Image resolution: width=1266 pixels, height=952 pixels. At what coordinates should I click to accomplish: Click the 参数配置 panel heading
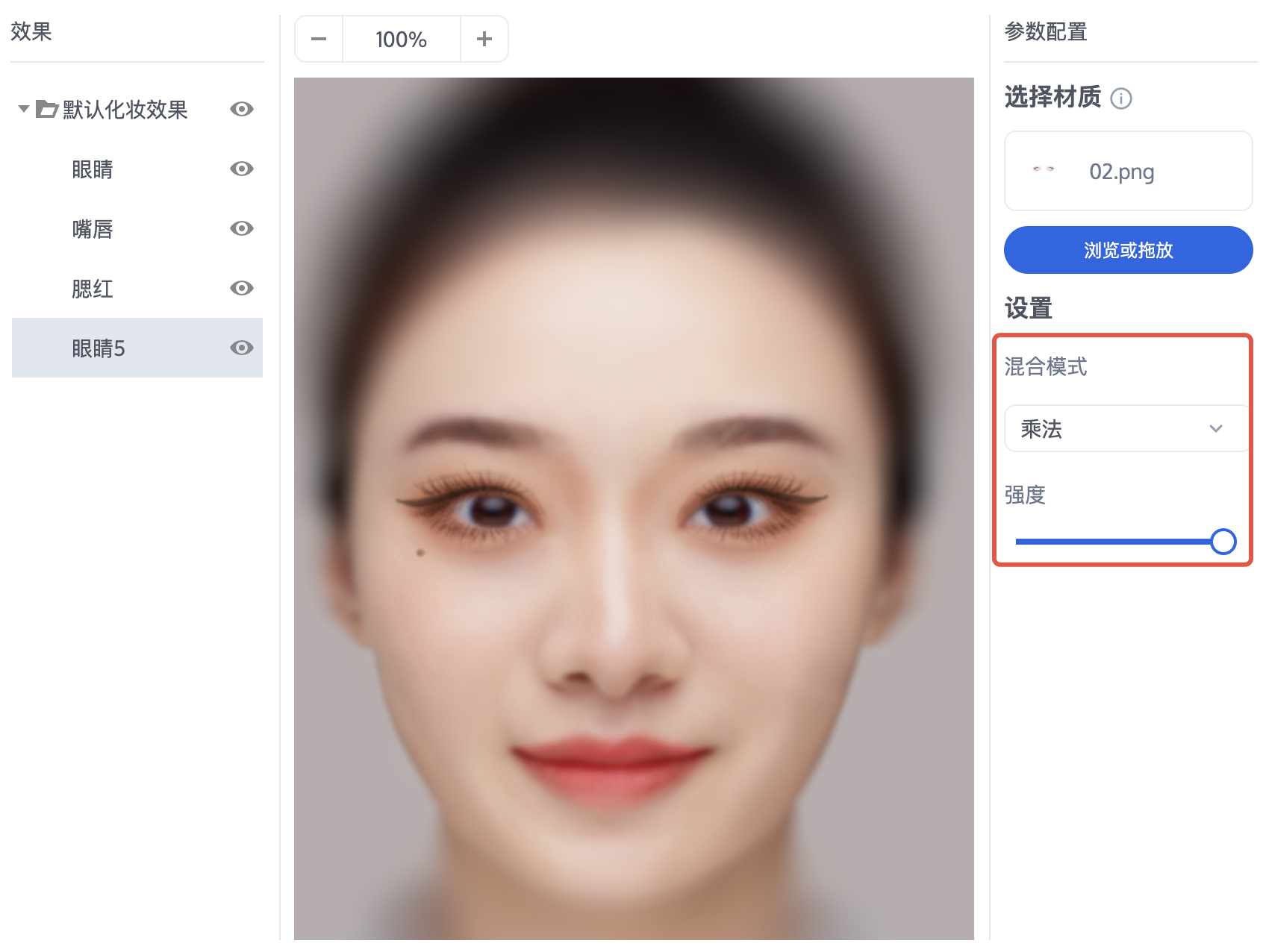pyautogui.click(x=1046, y=31)
